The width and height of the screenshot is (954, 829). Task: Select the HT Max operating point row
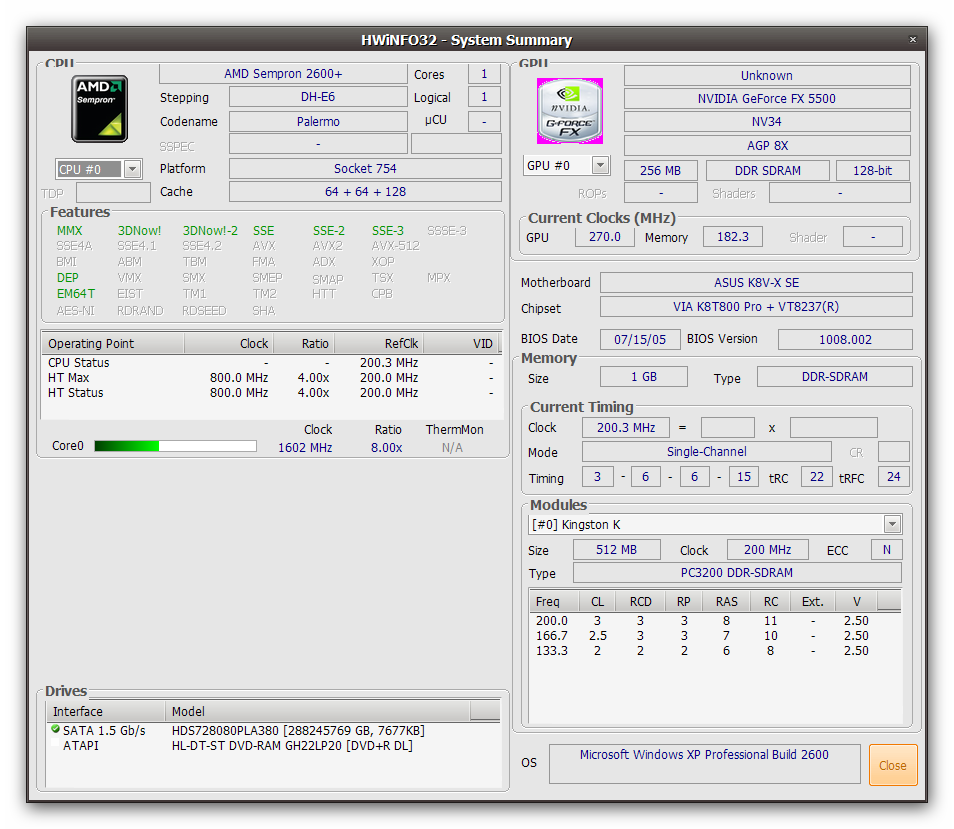pyautogui.click(x=271, y=378)
